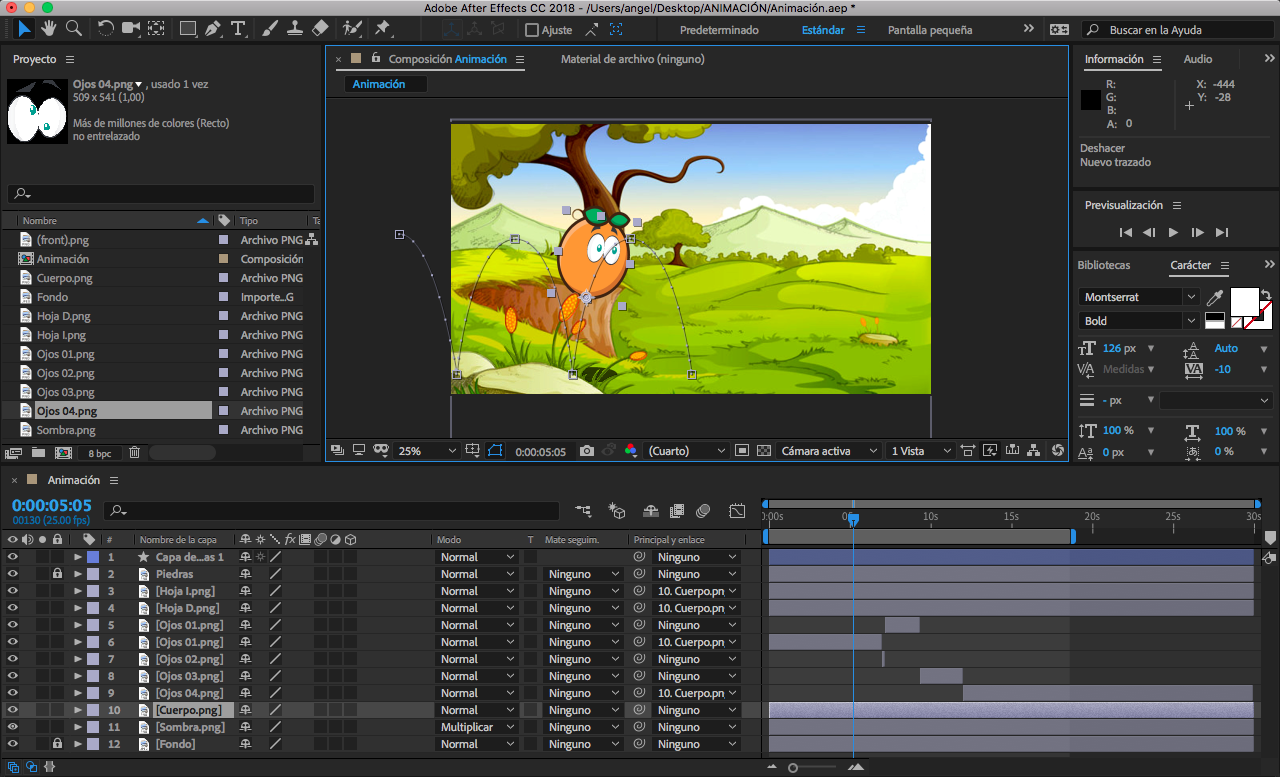1280x777 pixels.
Task: Toggle transparency grid in composition viewer
Action: 764,451
